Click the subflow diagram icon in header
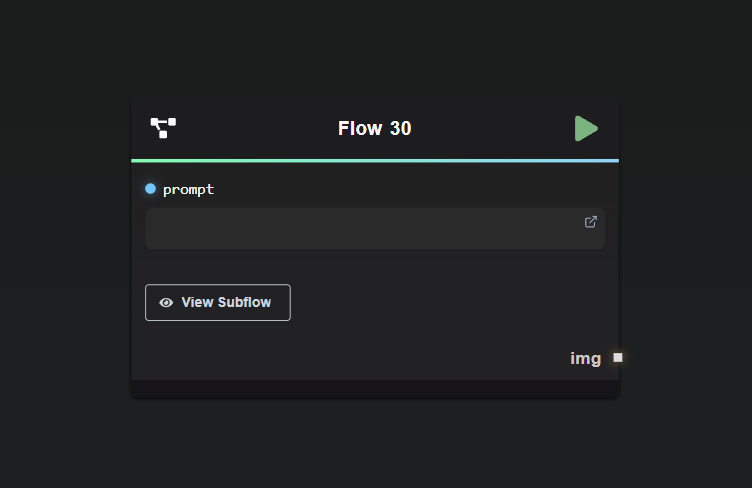This screenshot has width=752, height=488. pos(163,128)
